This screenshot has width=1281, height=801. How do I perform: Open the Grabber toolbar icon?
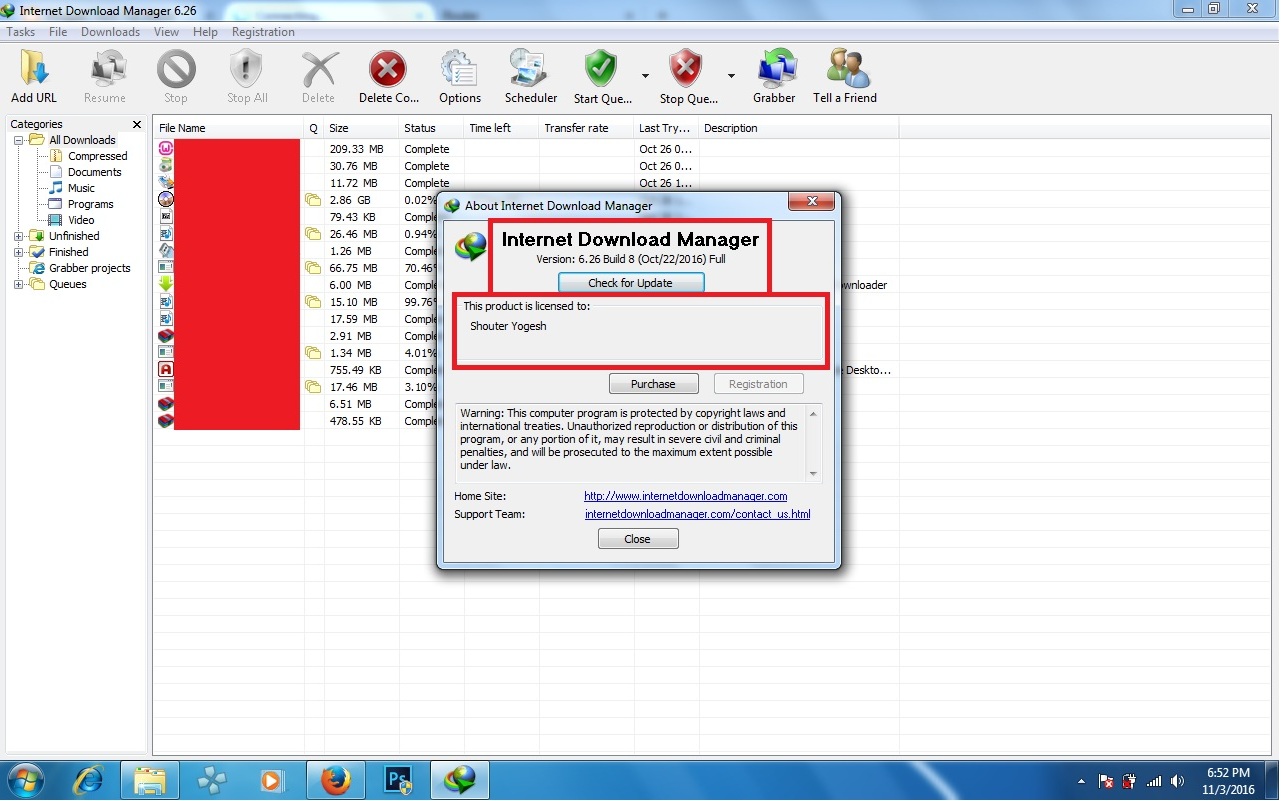point(775,70)
